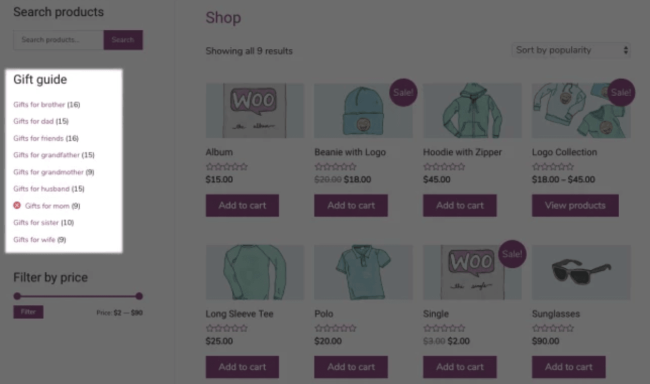Click the Album product thumbnail
Image resolution: width=650 pixels, height=384 pixels.
pos(255,110)
